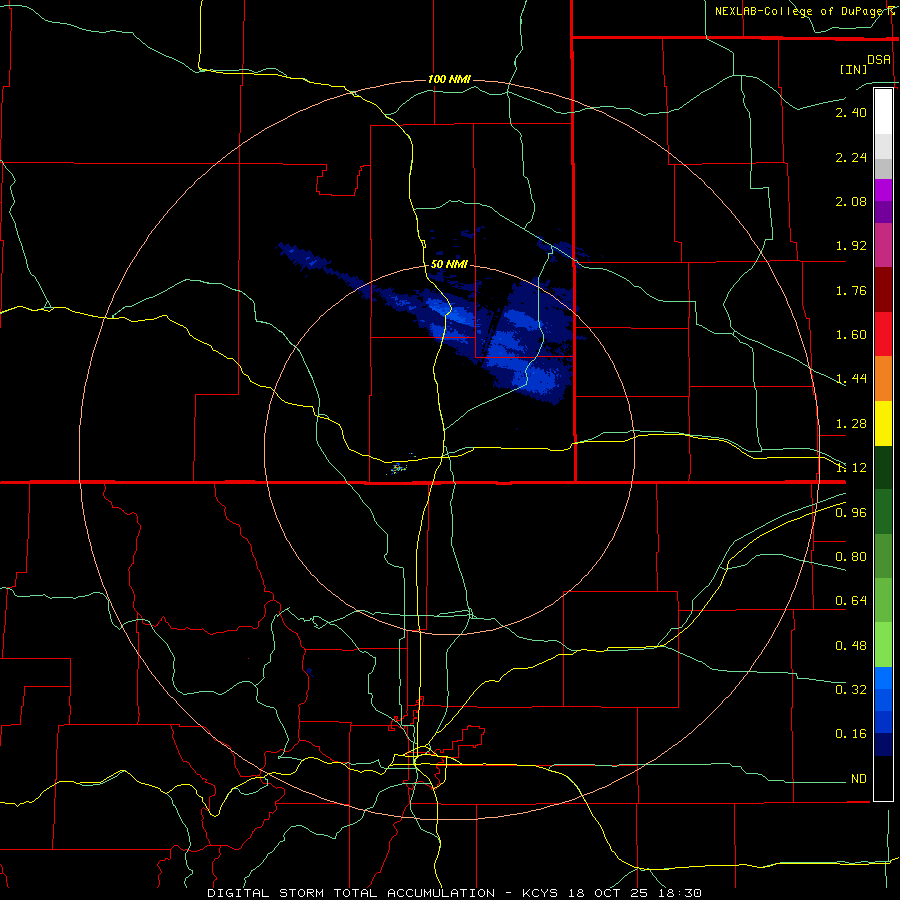Image resolution: width=900 pixels, height=900 pixels.
Task: Click the DSA product label above legend
Action: tap(879, 59)
